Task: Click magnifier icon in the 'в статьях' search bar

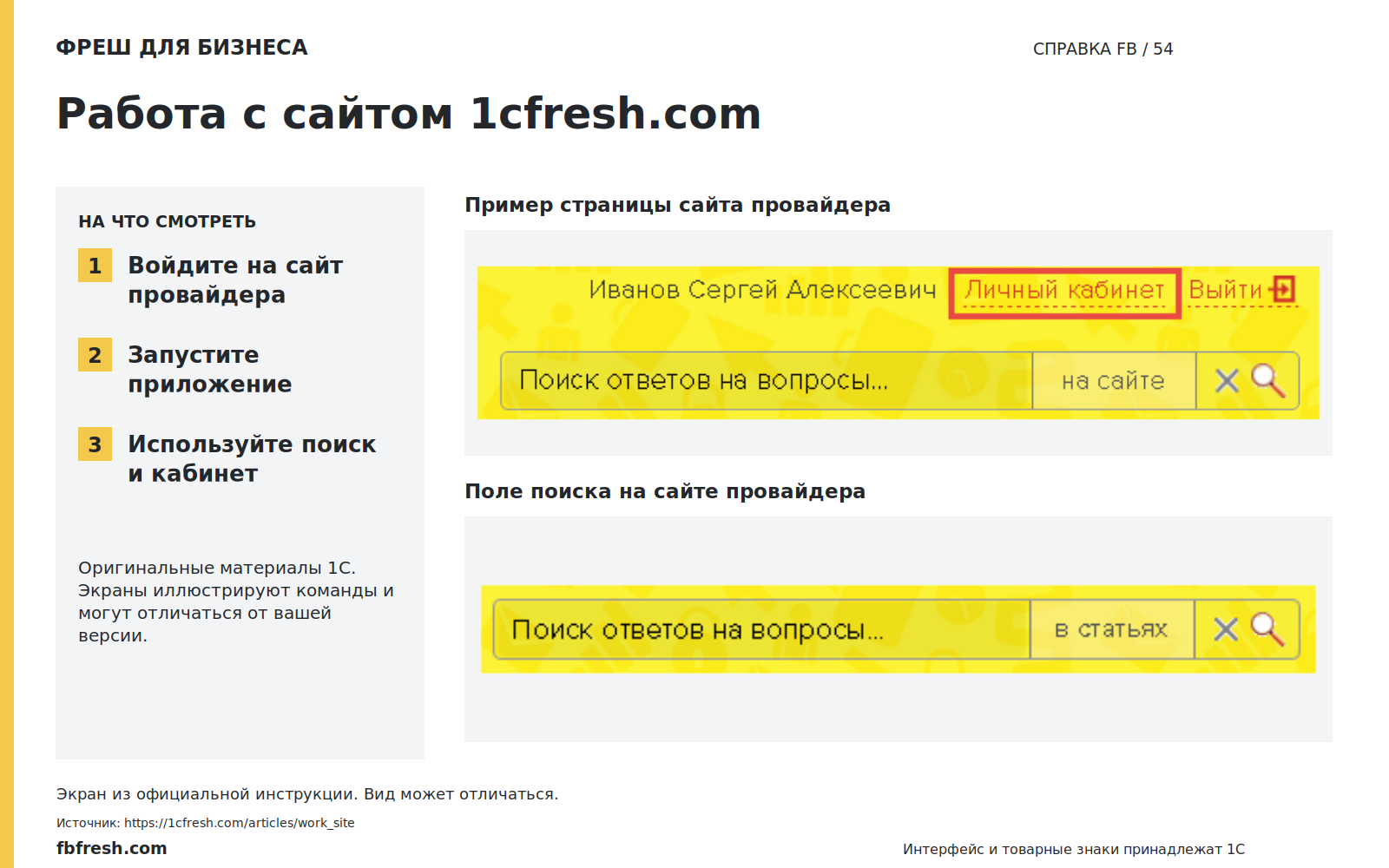Action: click(1267, 629)
